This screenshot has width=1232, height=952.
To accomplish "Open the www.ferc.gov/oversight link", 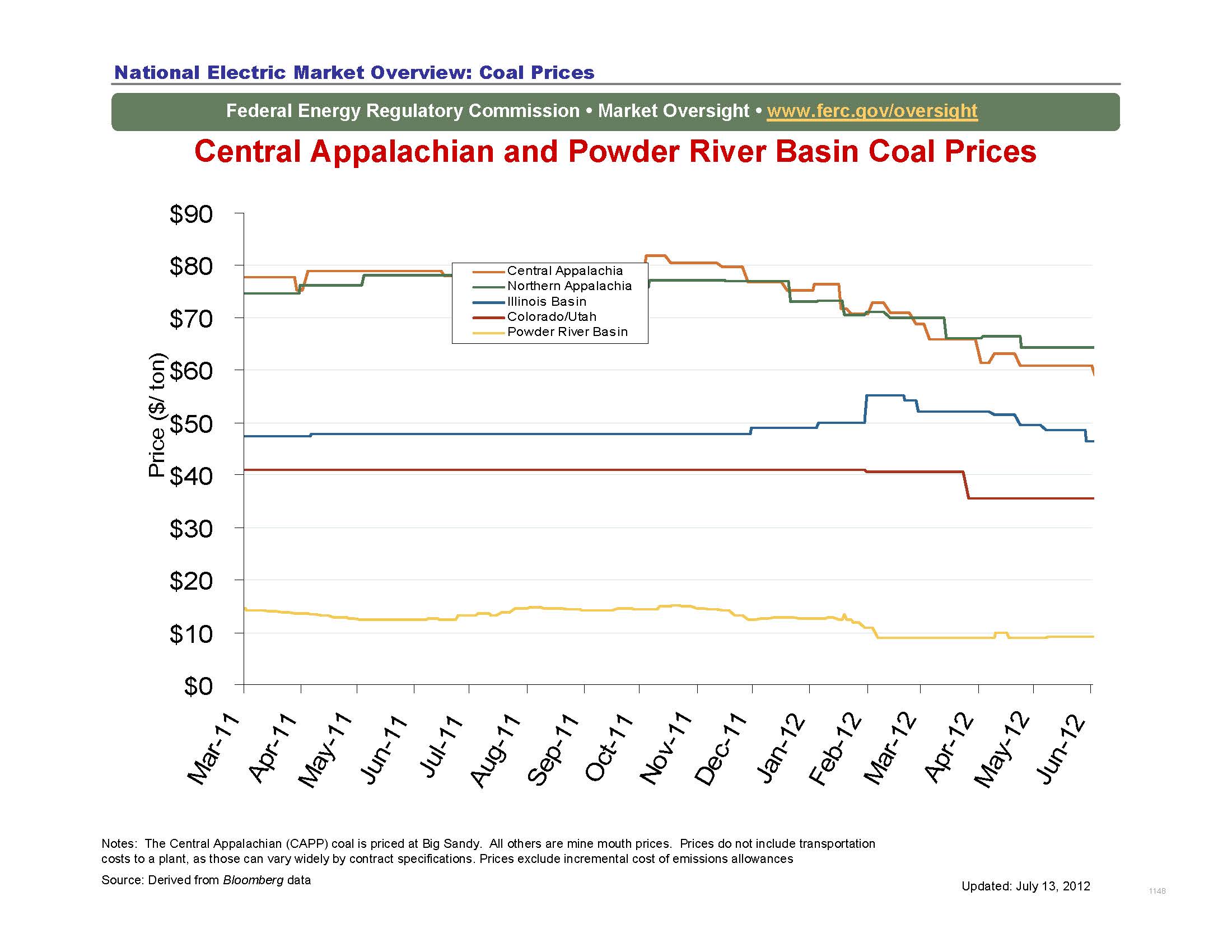I will pyautogui.click(x=872, y=111).
